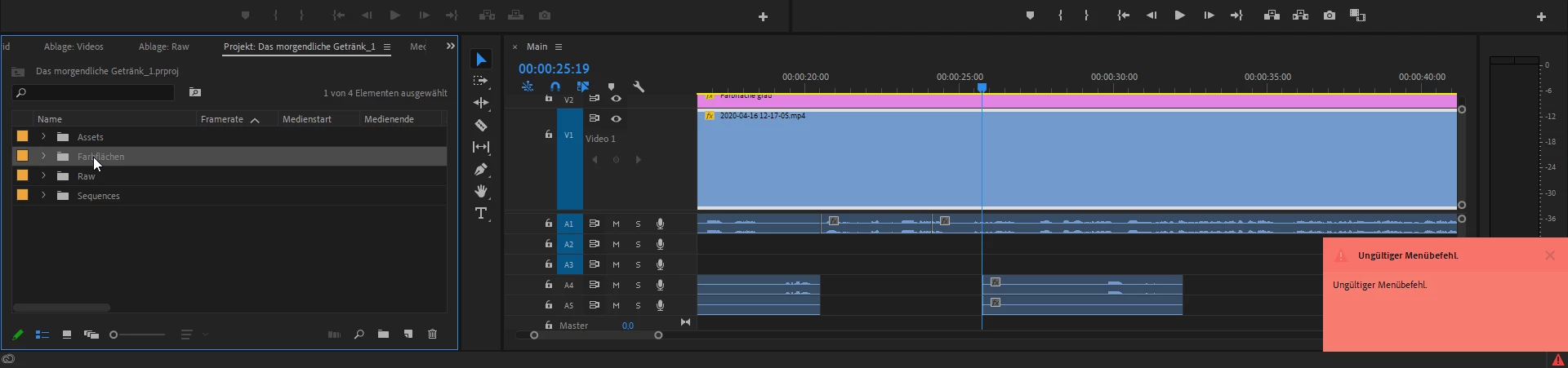The image size is (1568, 368).
Task: Play sequence in program monitor
Action: coord(1179,16)
